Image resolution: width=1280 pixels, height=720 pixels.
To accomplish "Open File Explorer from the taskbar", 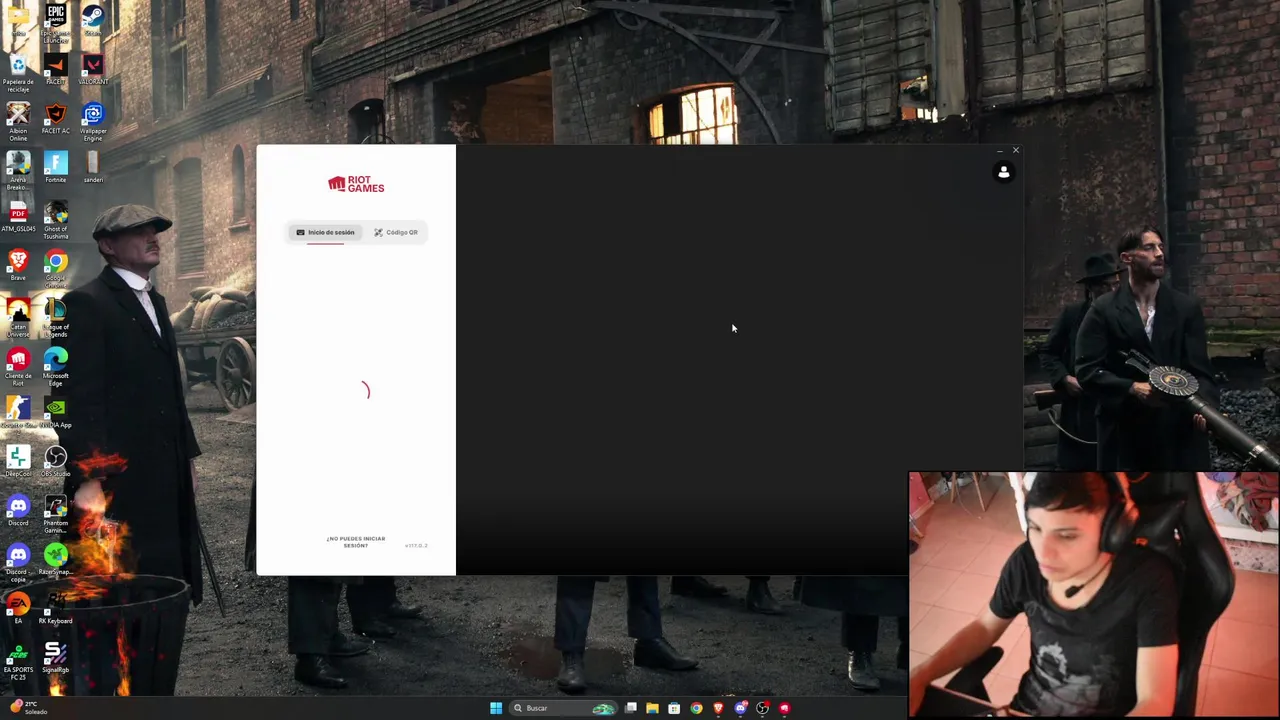I will coord(652,708).
